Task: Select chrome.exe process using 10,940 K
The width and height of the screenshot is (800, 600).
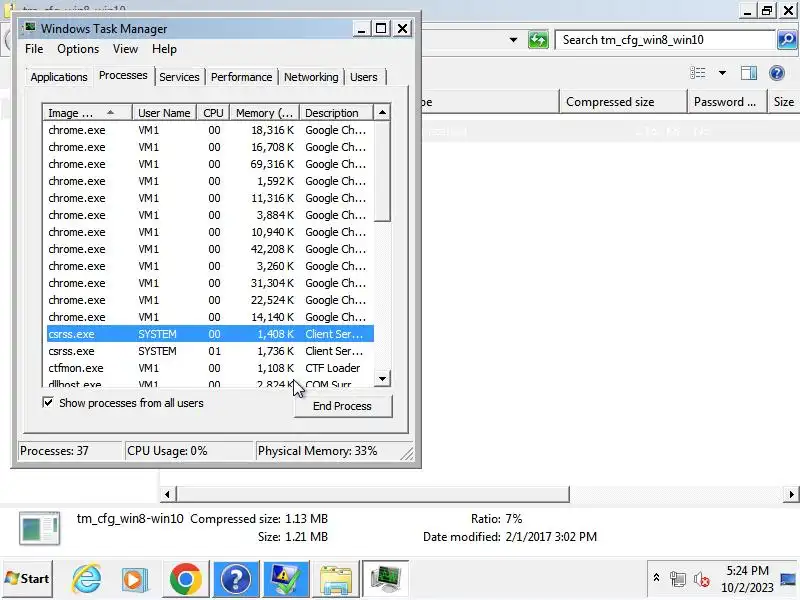Action: tap(210, 232)
